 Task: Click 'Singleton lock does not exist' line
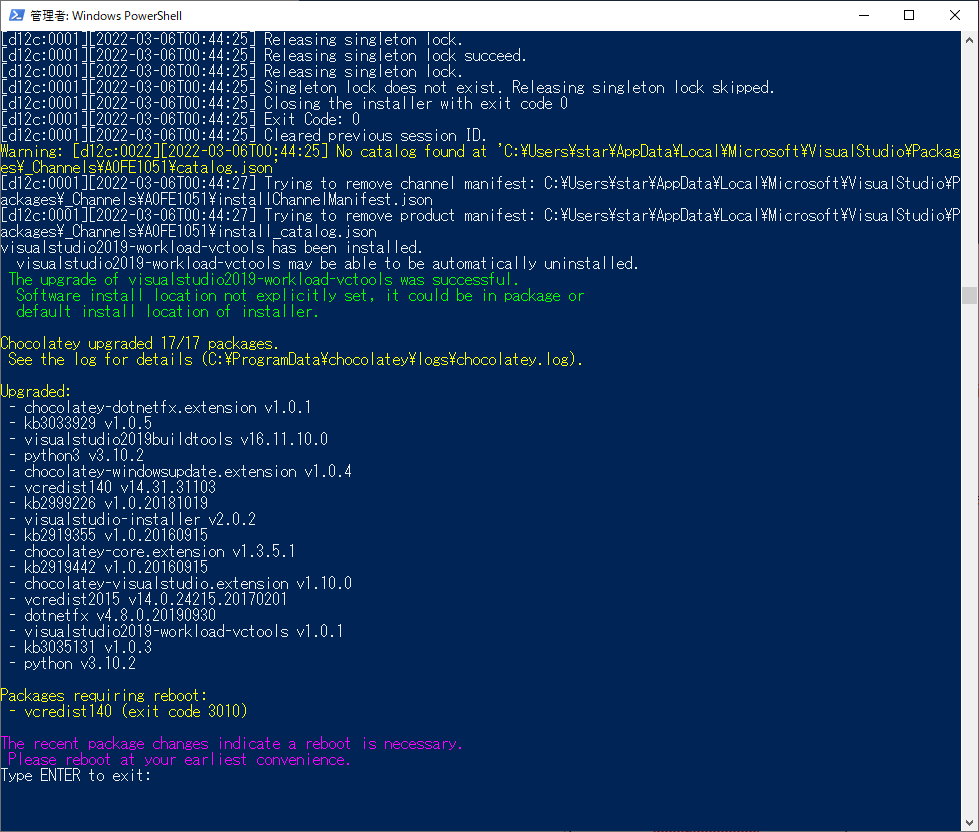point(388,87)
